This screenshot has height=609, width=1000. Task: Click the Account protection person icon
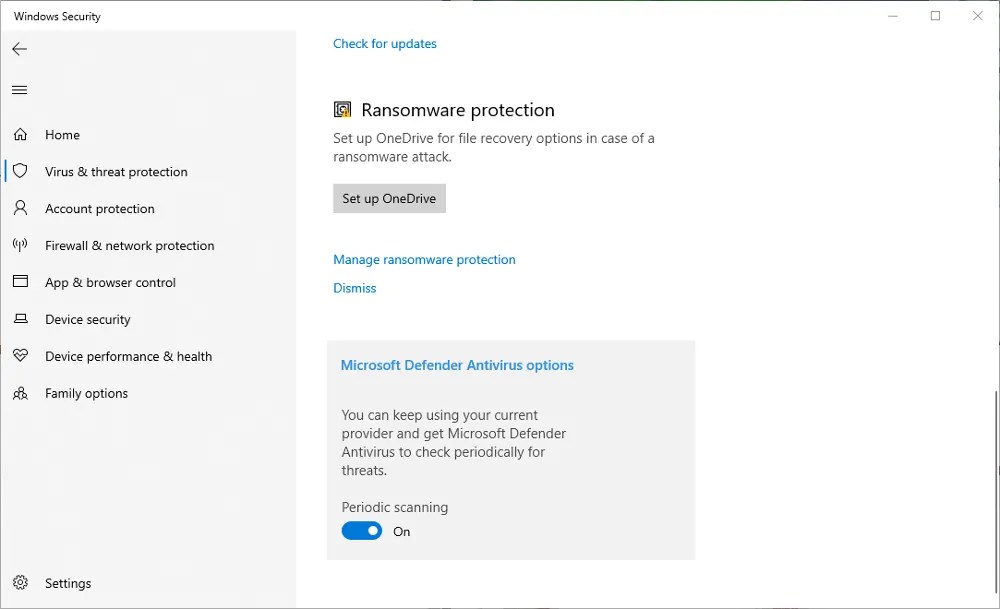20,208
